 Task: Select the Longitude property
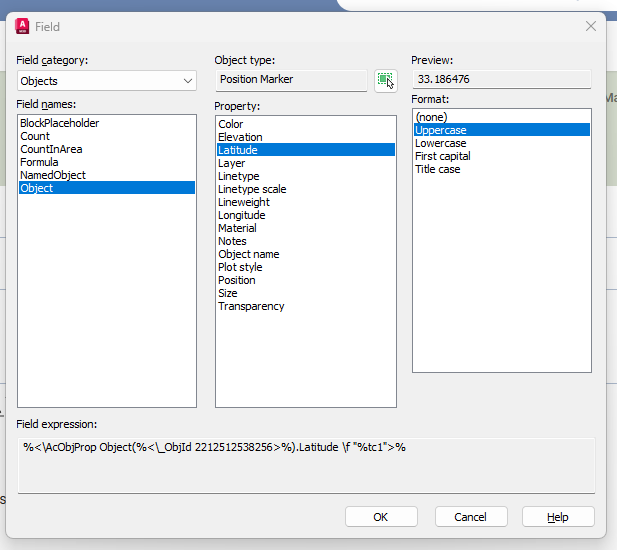tap(241, 215)
